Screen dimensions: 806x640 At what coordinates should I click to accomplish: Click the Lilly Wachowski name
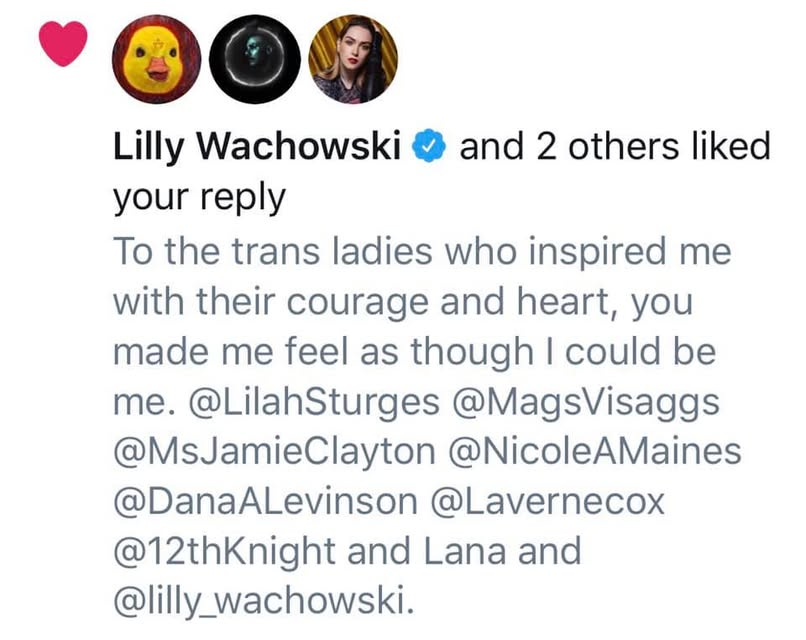(x=257, y=147)
